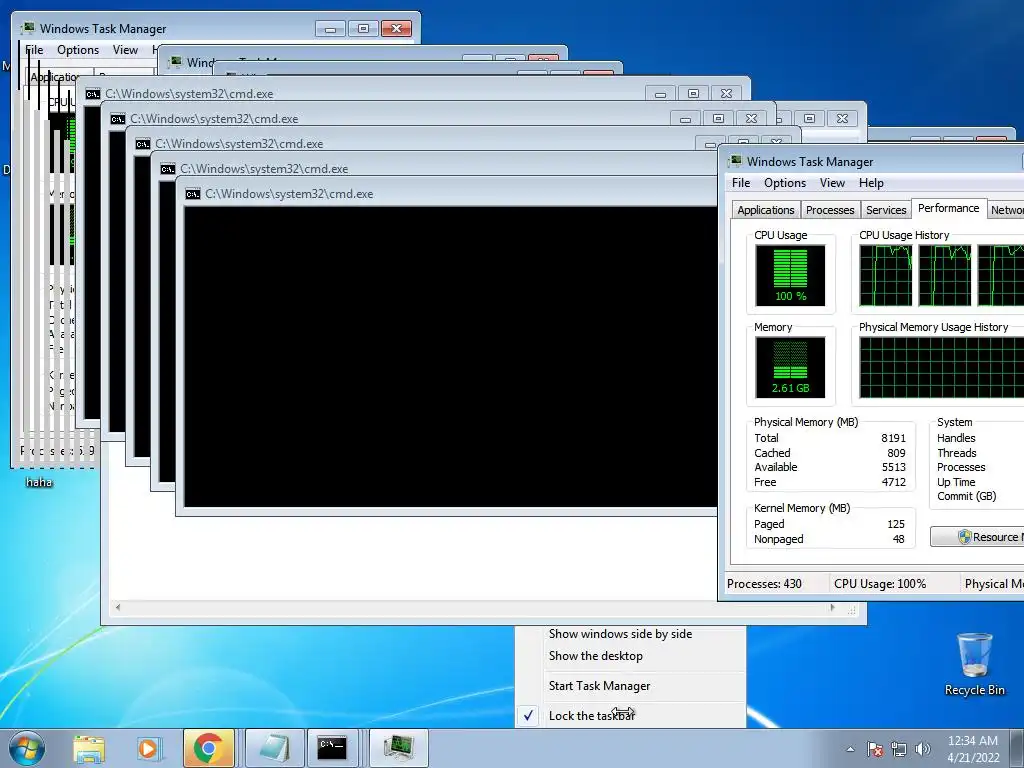Screen dimensions: 1024x768
Task: Click the front Task Manager title icon
Action: 735,161
